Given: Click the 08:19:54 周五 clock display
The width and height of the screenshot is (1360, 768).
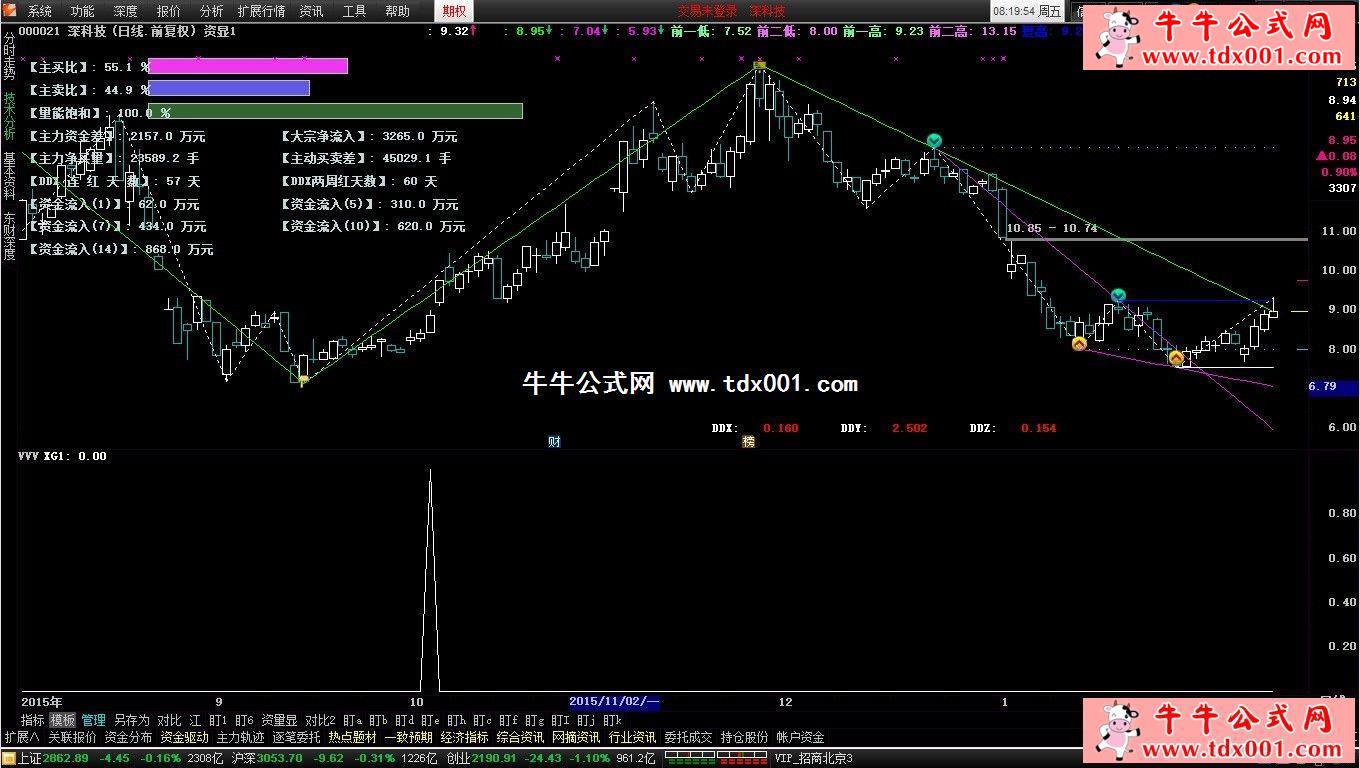Looking at the screenshot, I should tap(1027, 11).
